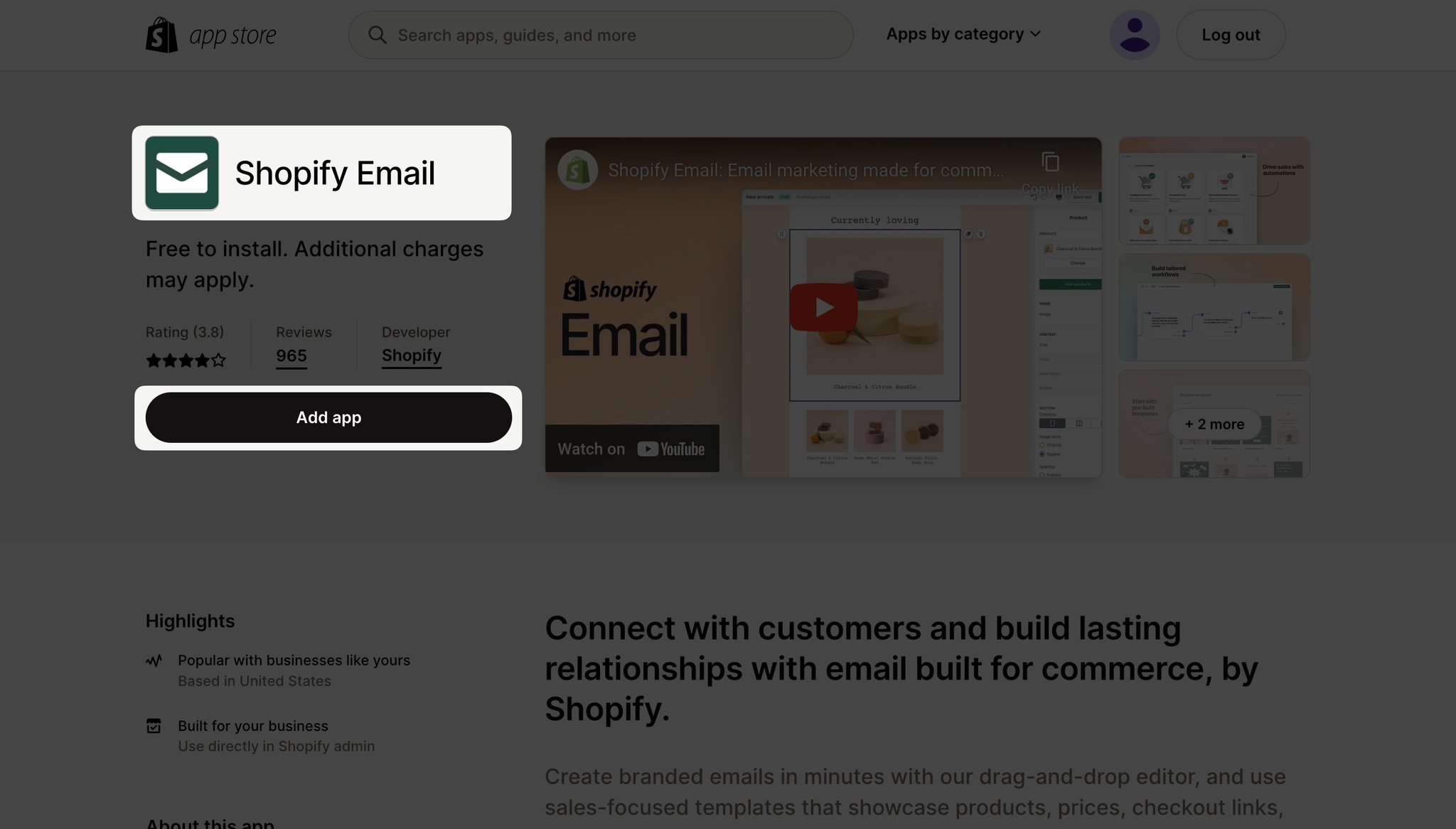
Task: Click the search magnifying glass icon
Action: (378, 34)
